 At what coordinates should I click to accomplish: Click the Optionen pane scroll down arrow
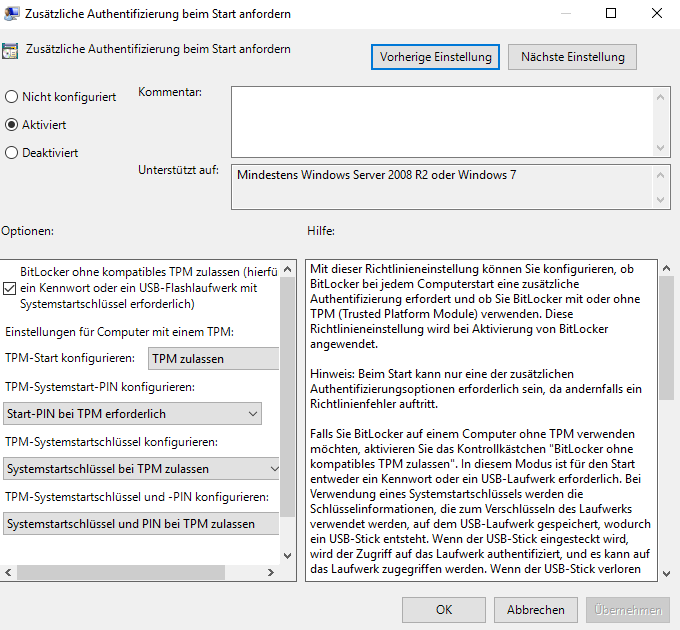(287, 555)
